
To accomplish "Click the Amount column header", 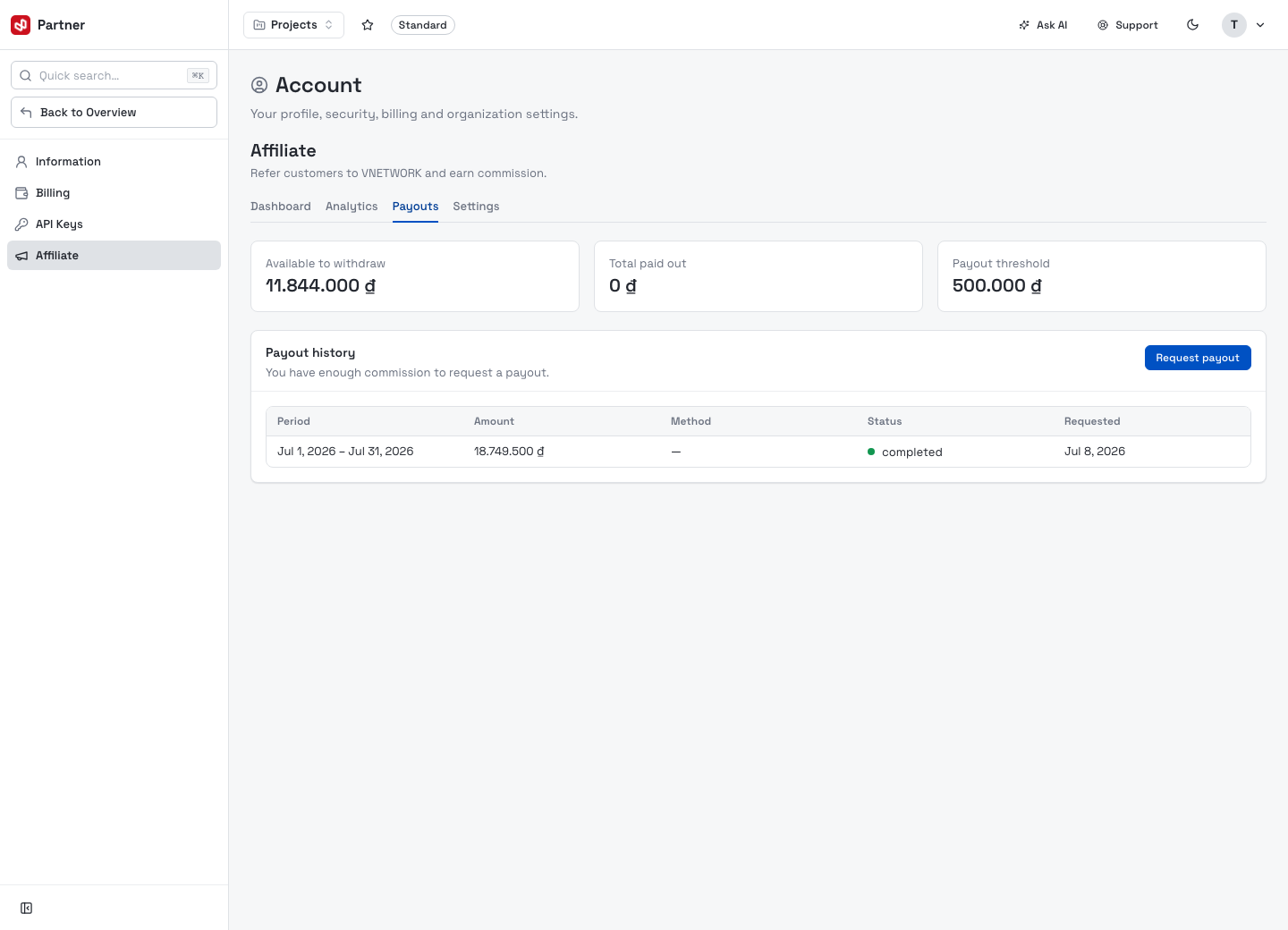I will pos(494,421).
